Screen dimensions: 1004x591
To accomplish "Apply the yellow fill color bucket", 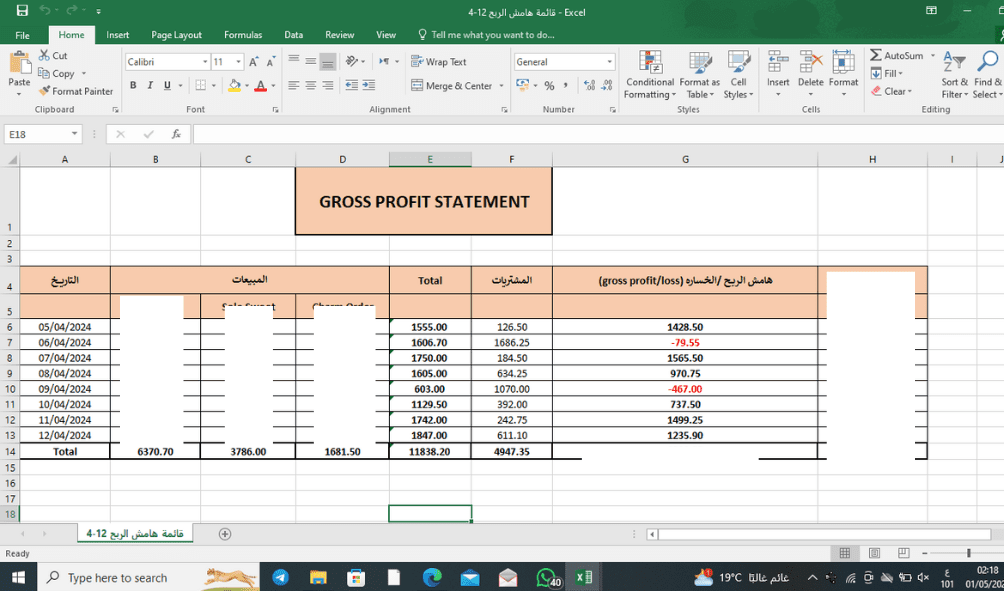I will click(x=234, y=85).
